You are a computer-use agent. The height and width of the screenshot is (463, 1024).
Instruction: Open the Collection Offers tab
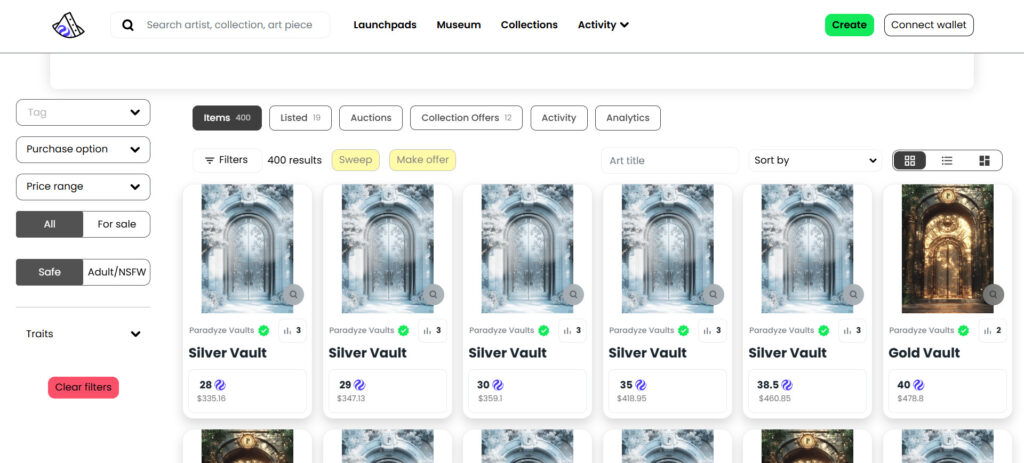point(466,118)
